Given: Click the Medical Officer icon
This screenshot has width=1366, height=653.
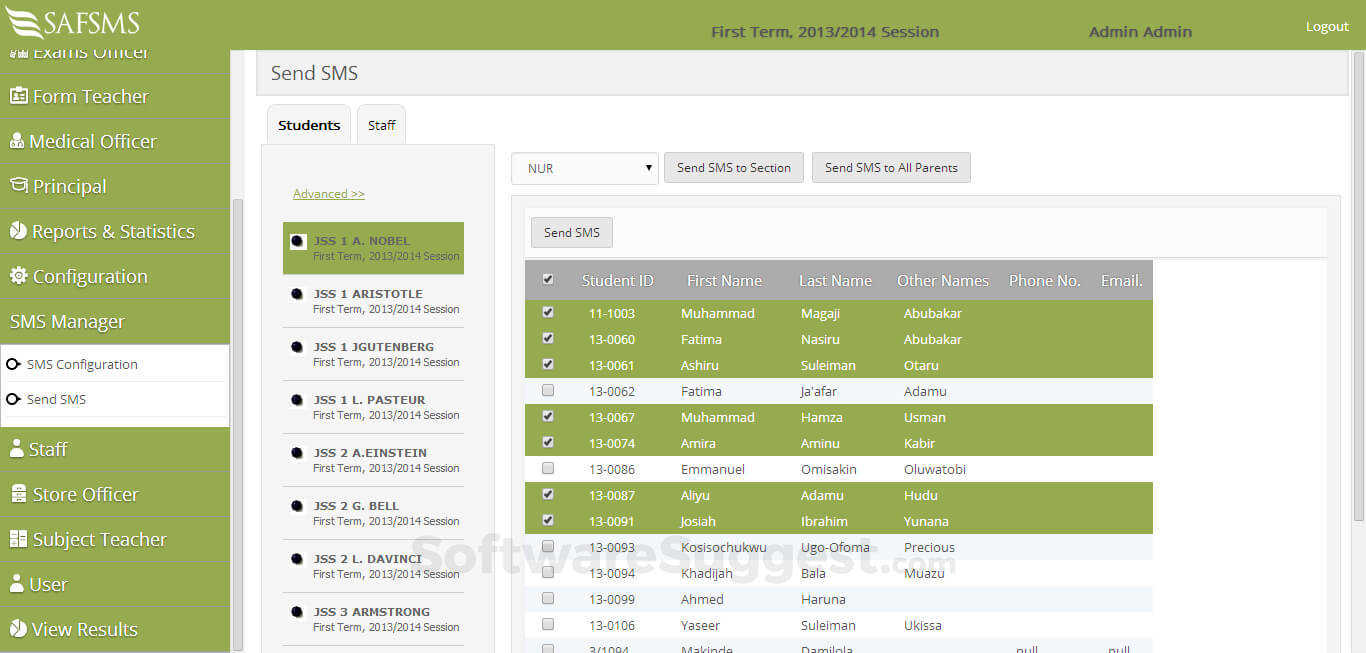Looking at the screenshot, I should pos(19,141).
